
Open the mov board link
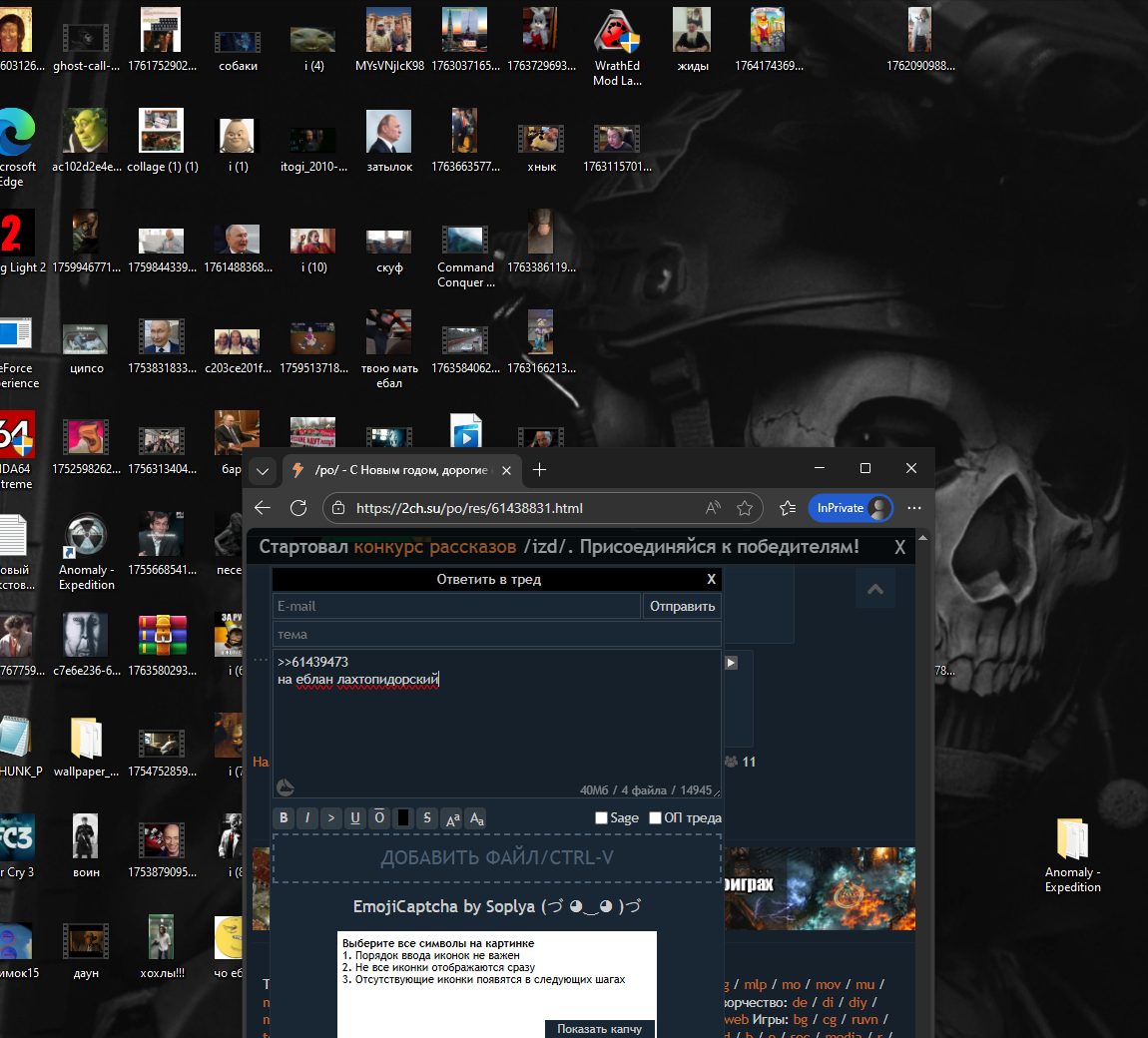point(828,984)
